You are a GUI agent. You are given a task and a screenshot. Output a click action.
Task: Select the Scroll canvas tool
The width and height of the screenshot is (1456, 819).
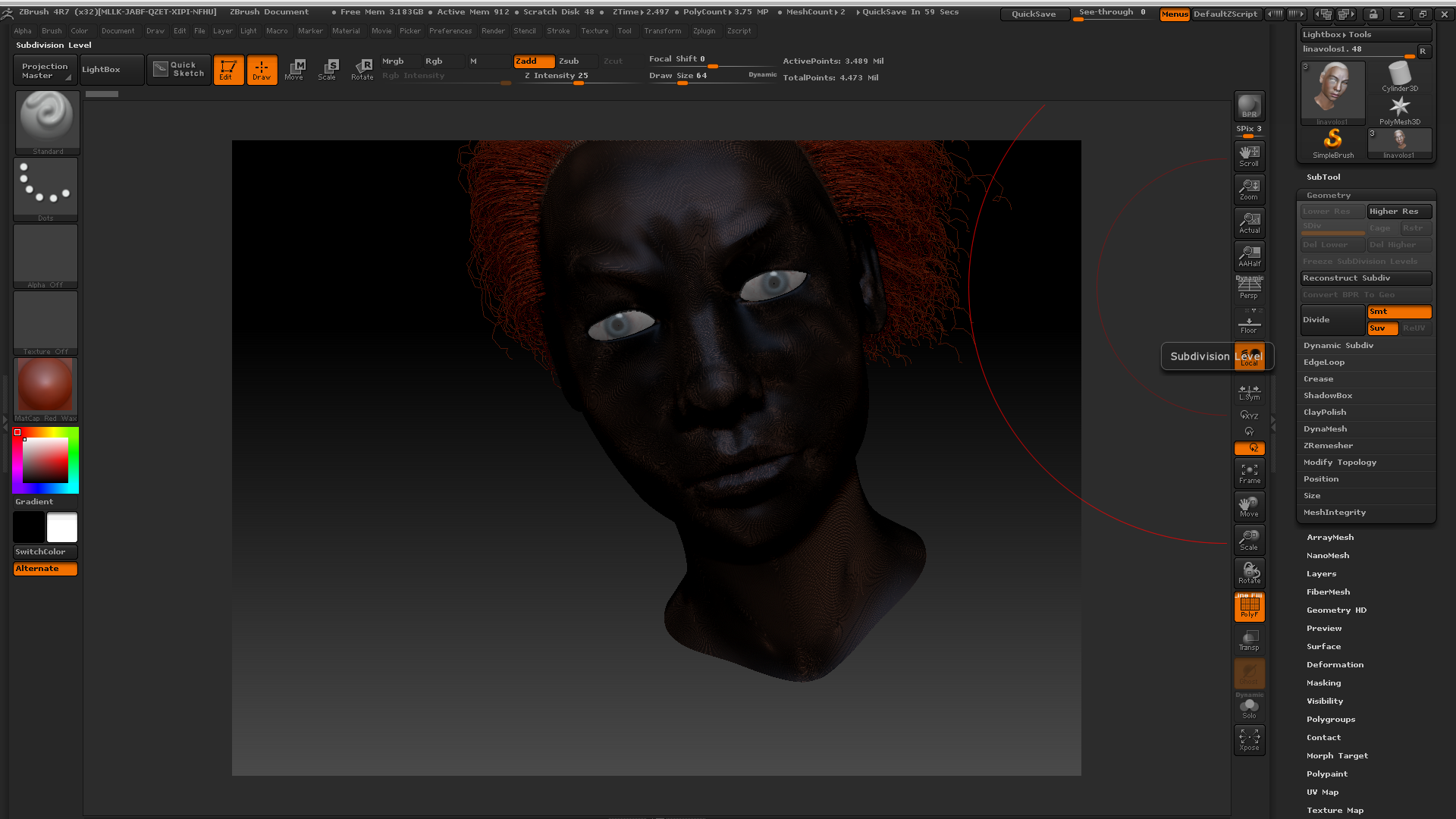coord(1249,155)
